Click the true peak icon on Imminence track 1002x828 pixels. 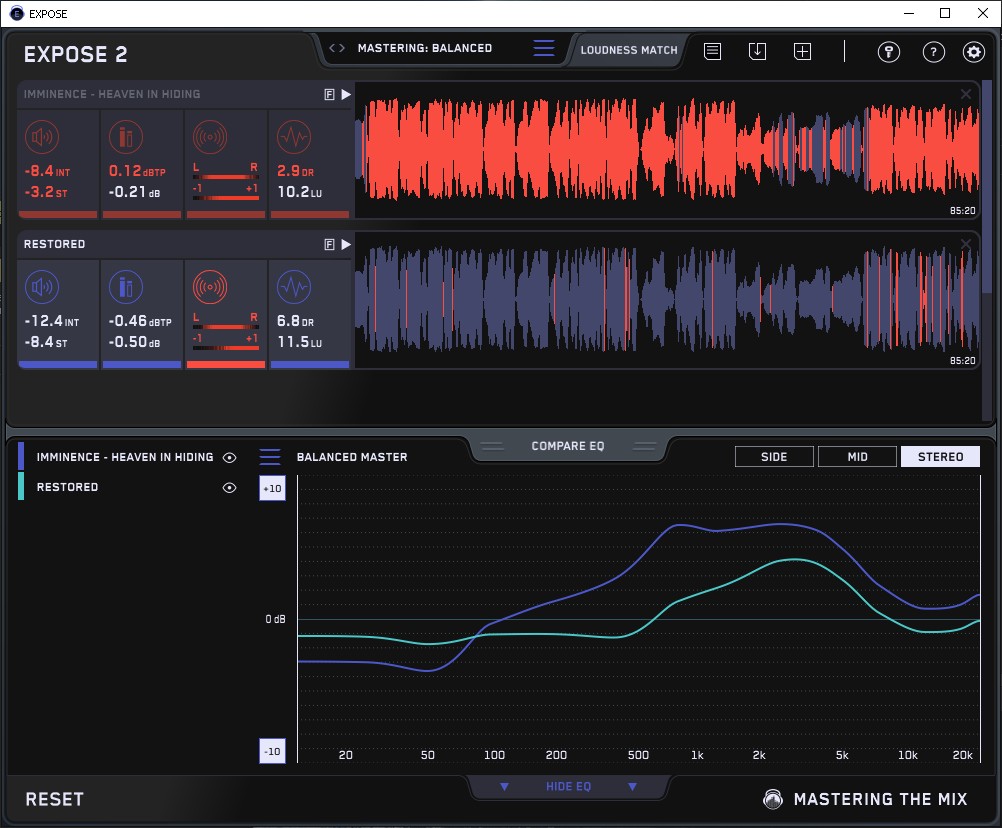click(126, 137)
